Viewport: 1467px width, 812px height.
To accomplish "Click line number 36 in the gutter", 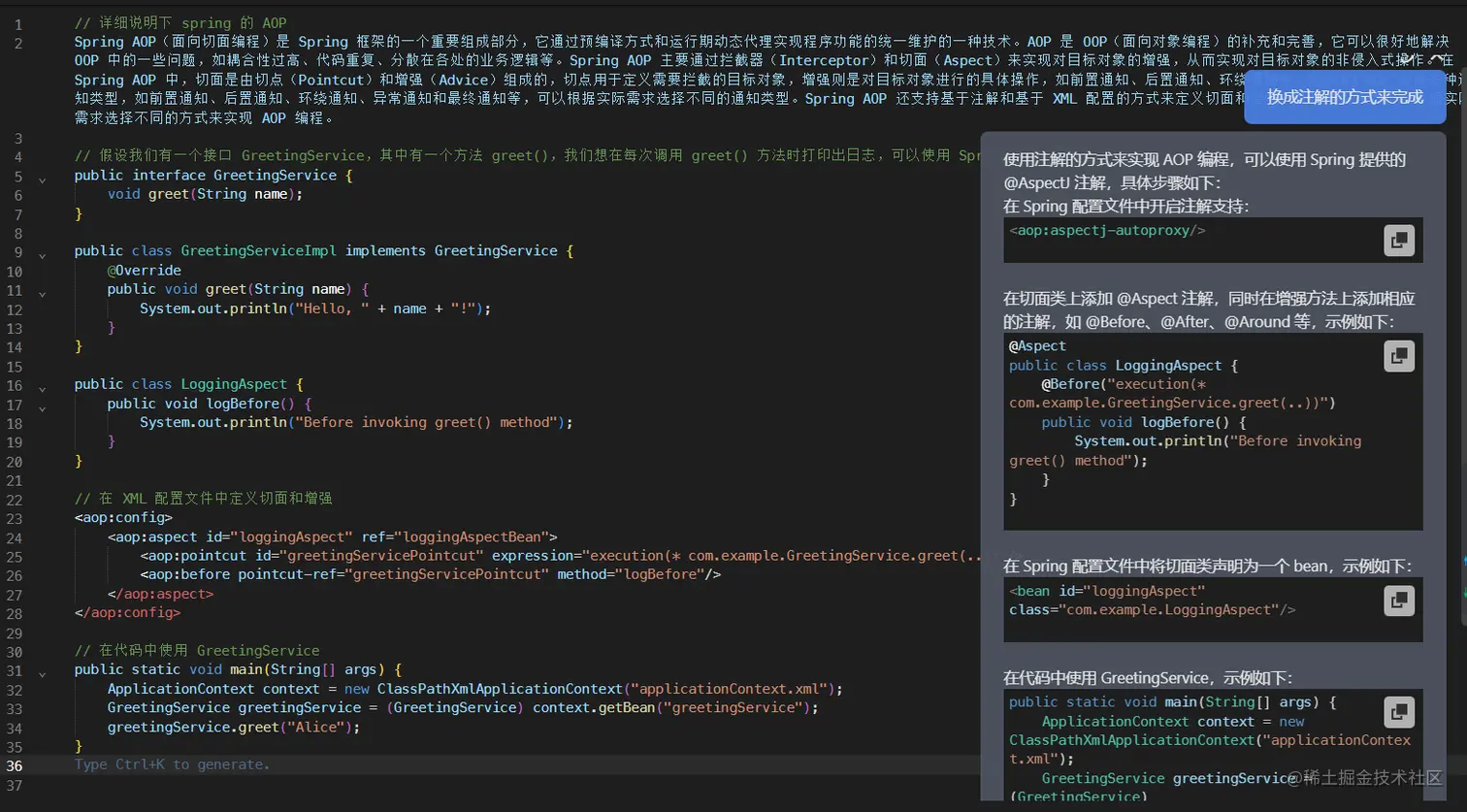I will pos(15,764).
